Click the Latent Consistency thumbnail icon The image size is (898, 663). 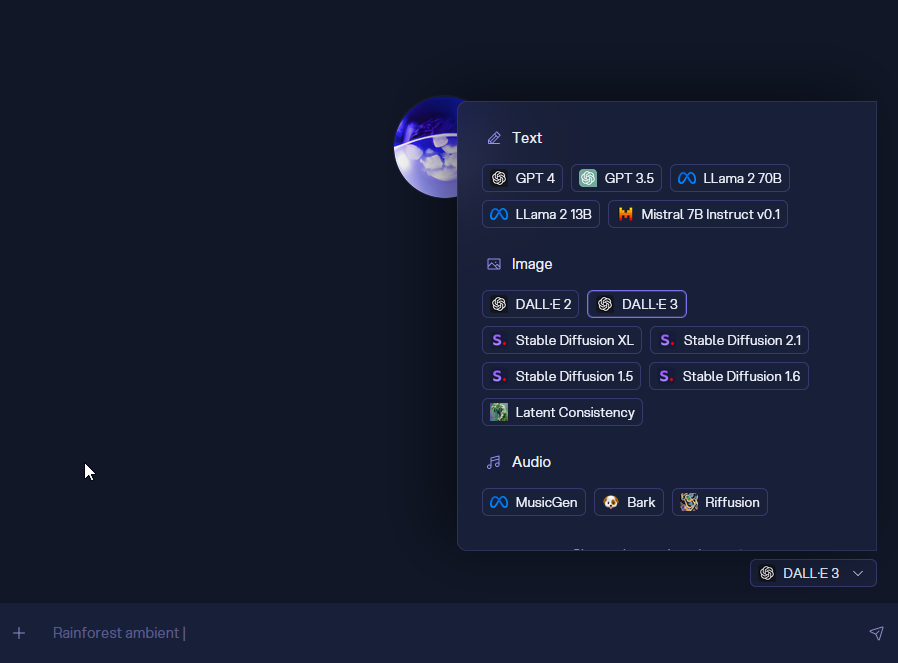pyautogui.click(x=499, y=412)
